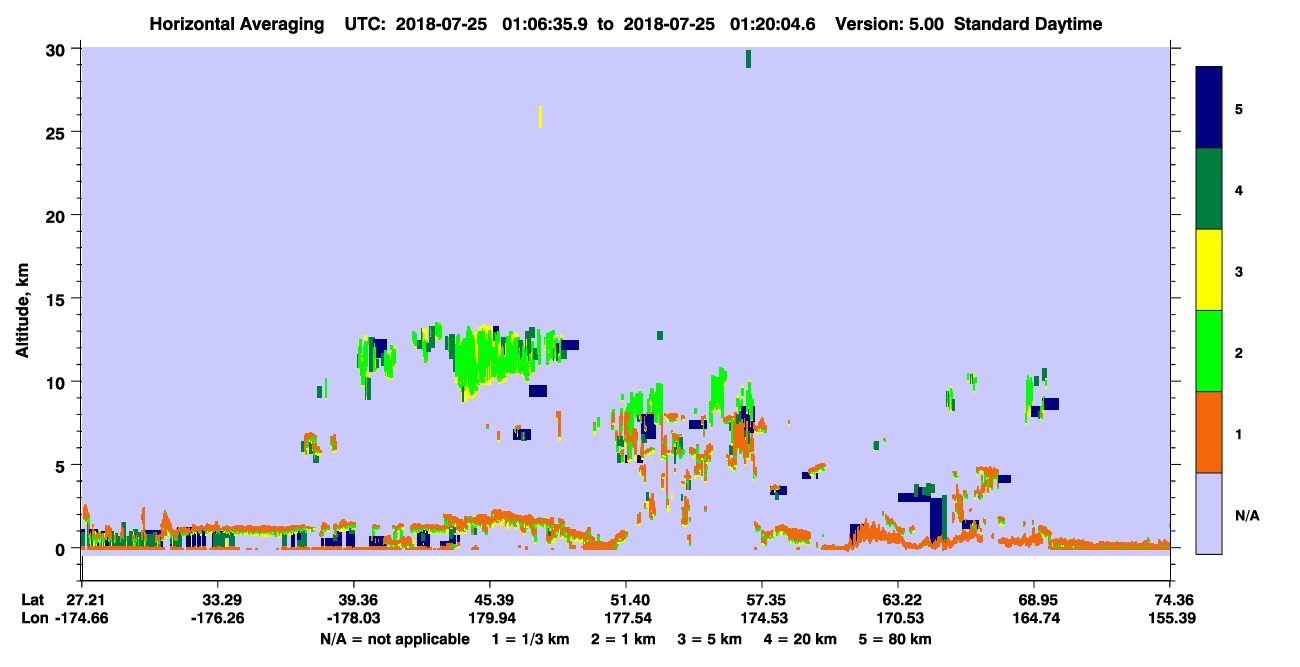Click legend note '3 = 5 km'
The width and height of the screenshot is (1300, 667).
709,639
